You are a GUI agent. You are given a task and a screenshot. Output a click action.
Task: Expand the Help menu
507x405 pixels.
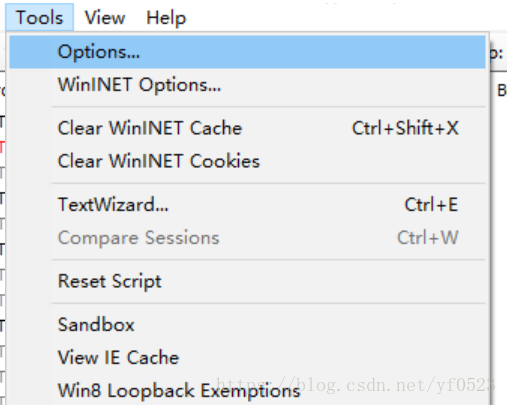pyautogui.click(x=166, y=17)
